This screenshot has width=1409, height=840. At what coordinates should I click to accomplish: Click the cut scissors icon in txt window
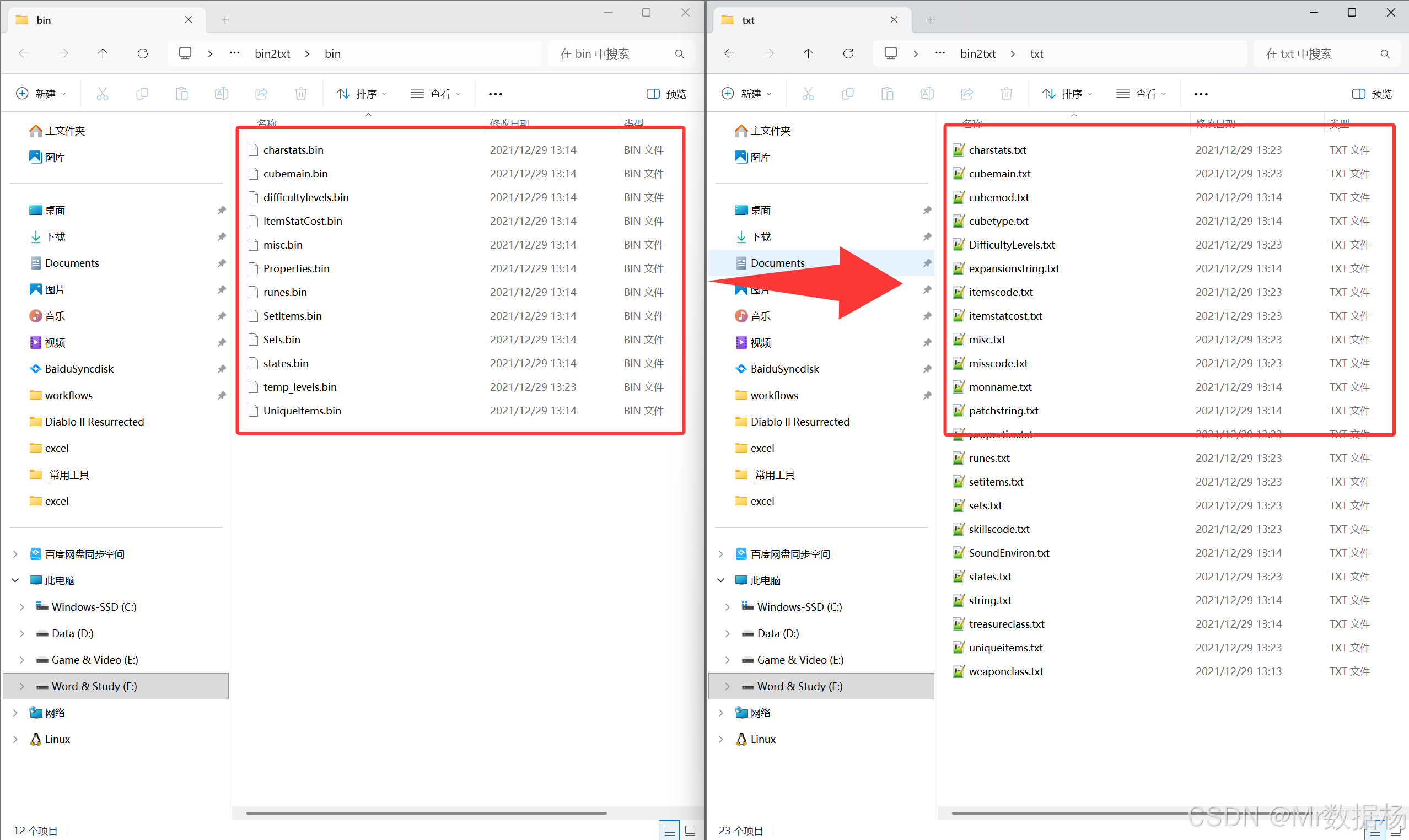coord(808,94)
